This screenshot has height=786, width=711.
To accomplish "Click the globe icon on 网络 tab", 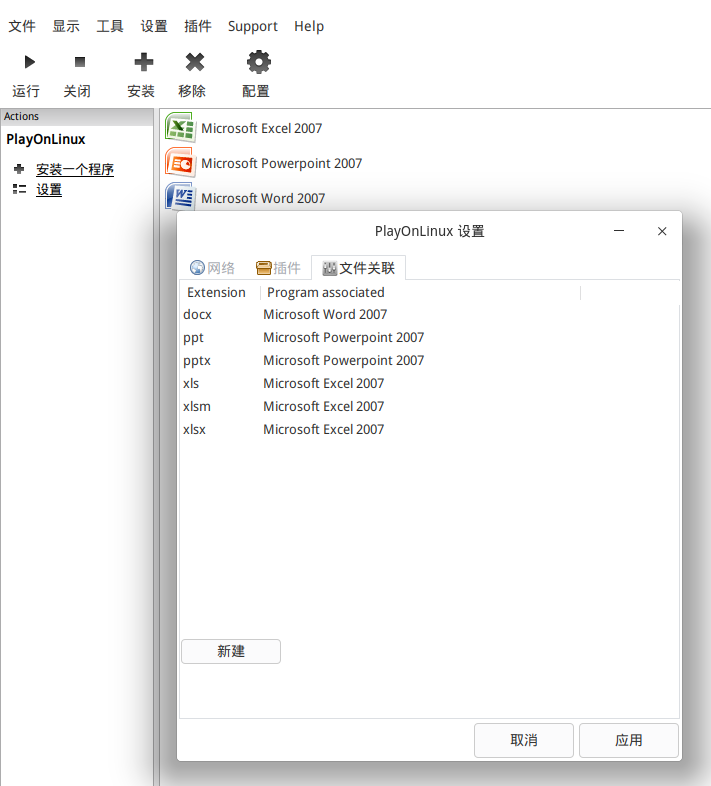I will click(x=197, y=268).
